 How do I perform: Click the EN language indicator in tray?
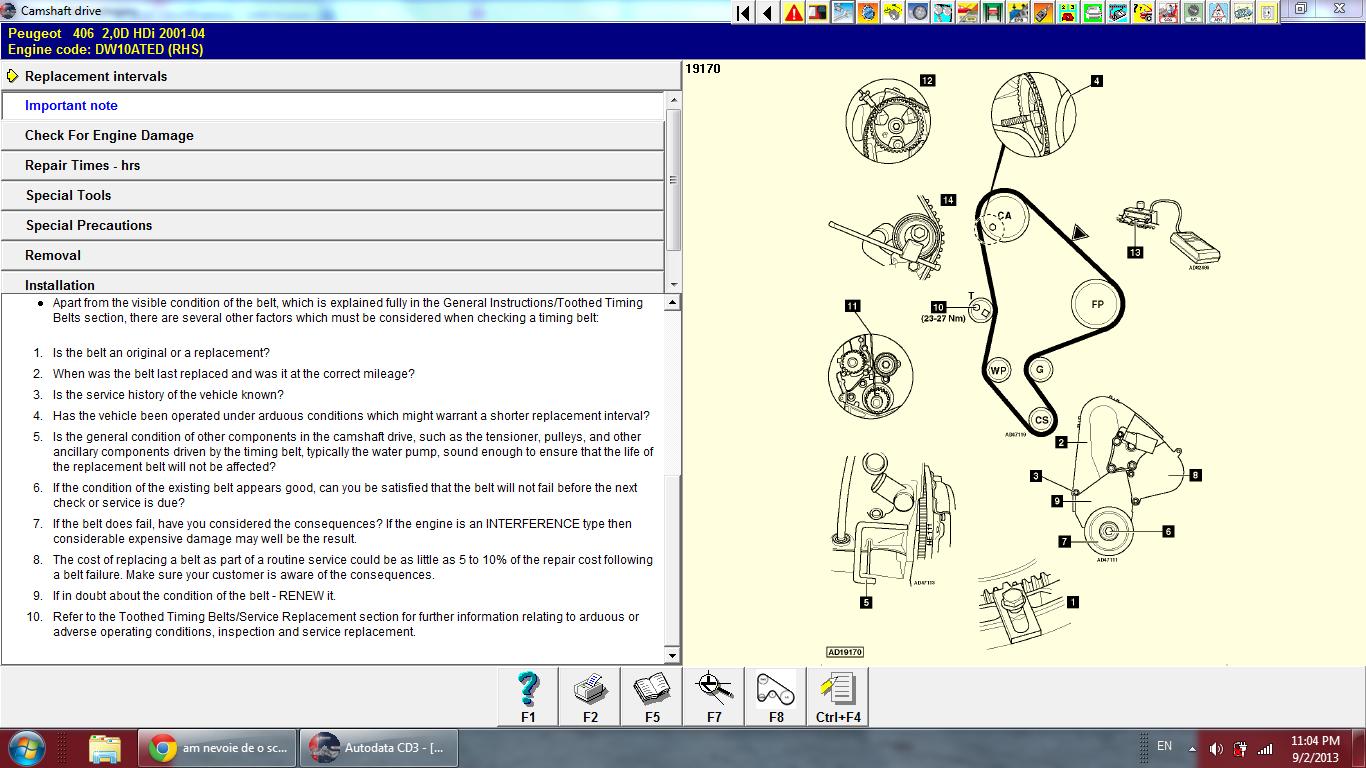1164,746
